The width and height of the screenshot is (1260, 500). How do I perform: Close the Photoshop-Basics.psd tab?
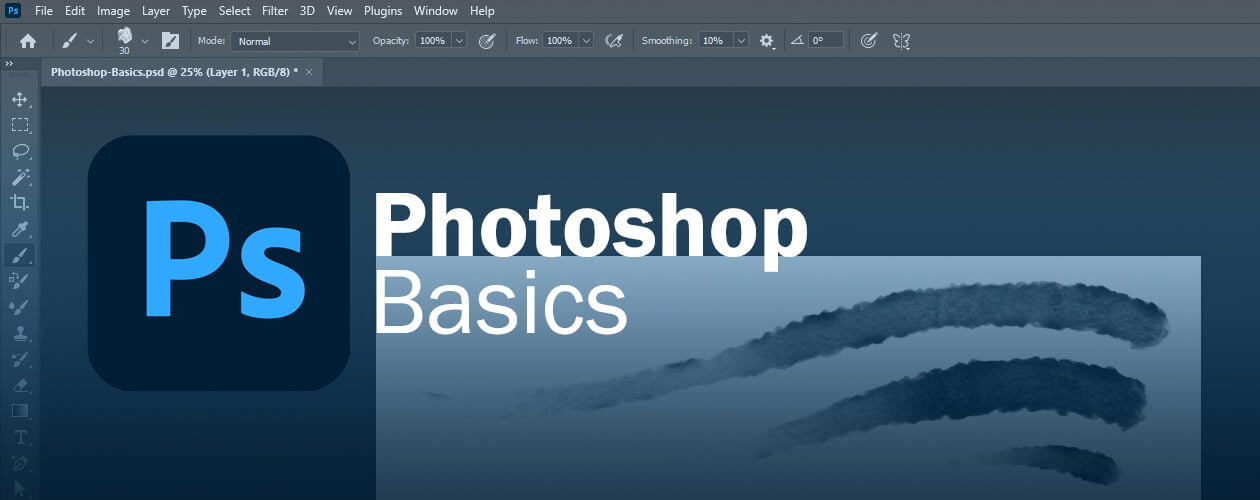pyautogui.click(x=309, y=72)
